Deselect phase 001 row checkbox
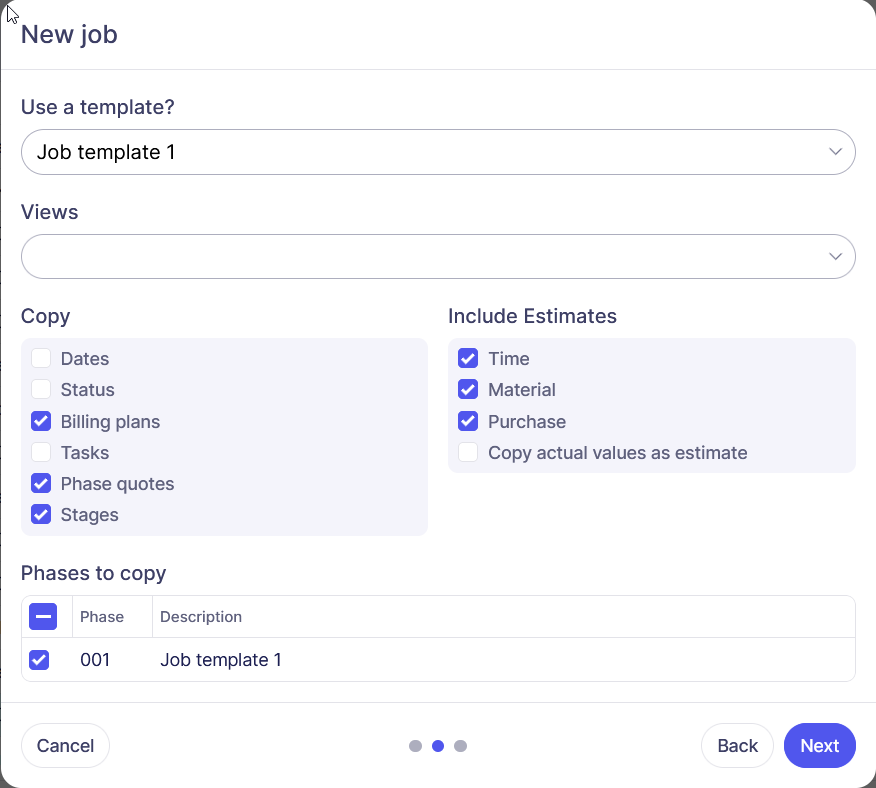The image size is (876, 788). click(x=39, y=660)
